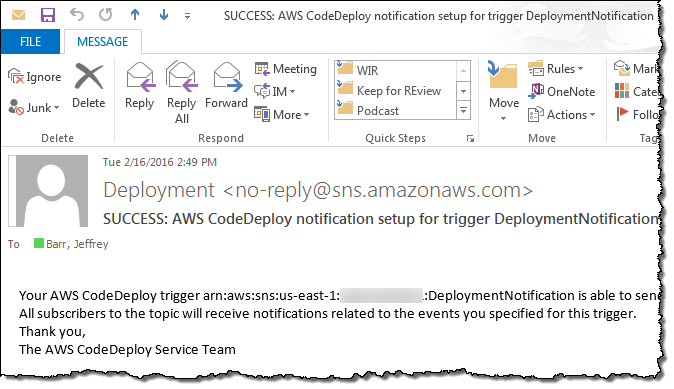Image resolution: width=674 pixels, height=389 pixels.
Task: Select the MESSAGE ribbon tab
Action: 103,42
